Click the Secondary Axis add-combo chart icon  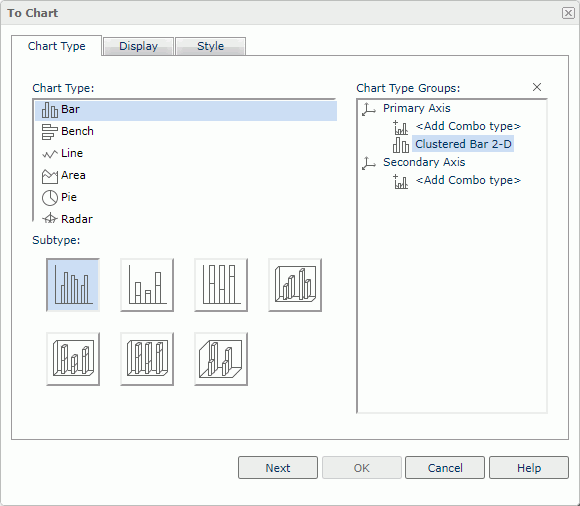coord(401,182)
